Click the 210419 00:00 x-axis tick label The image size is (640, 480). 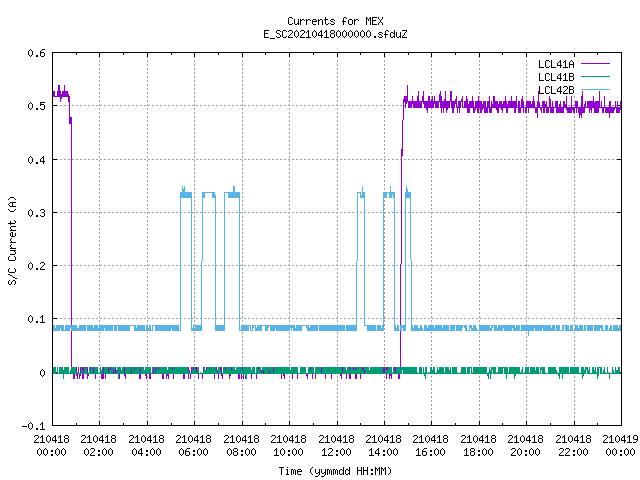pos(620,445)
